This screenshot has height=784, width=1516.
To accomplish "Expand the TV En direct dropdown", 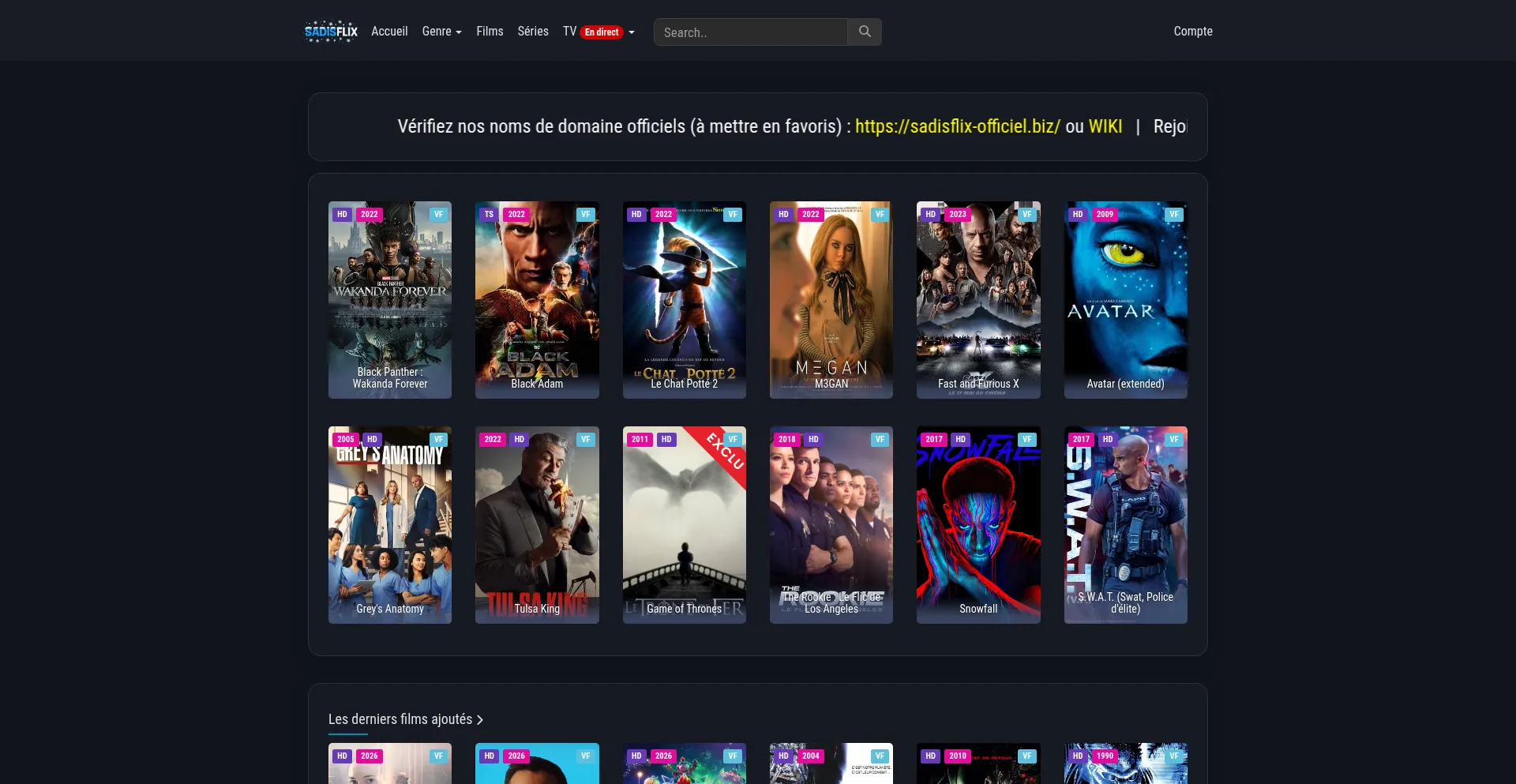I will pos(599,32).
